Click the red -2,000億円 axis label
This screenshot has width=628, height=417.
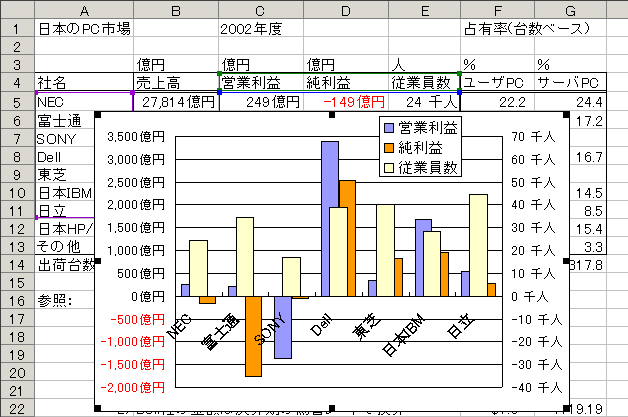point(133,387)
